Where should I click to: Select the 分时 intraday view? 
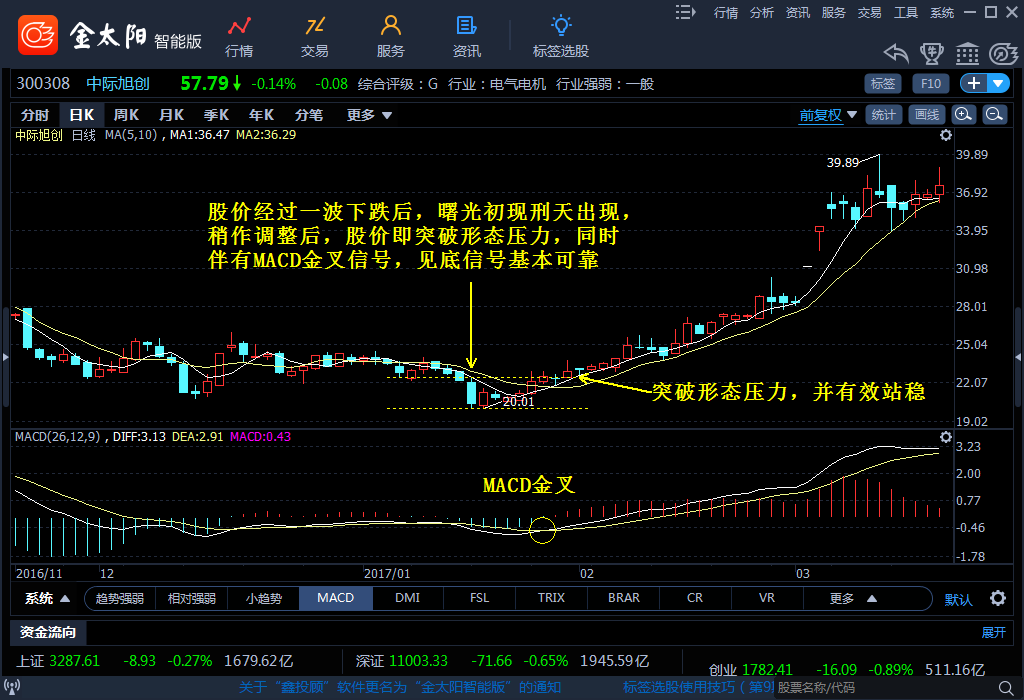tap(35, 115)
